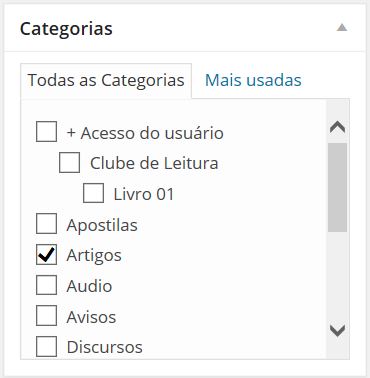Switch to the 'Mais usadas' tab
The width and height of the screenshot is (370, 378).
253,80
